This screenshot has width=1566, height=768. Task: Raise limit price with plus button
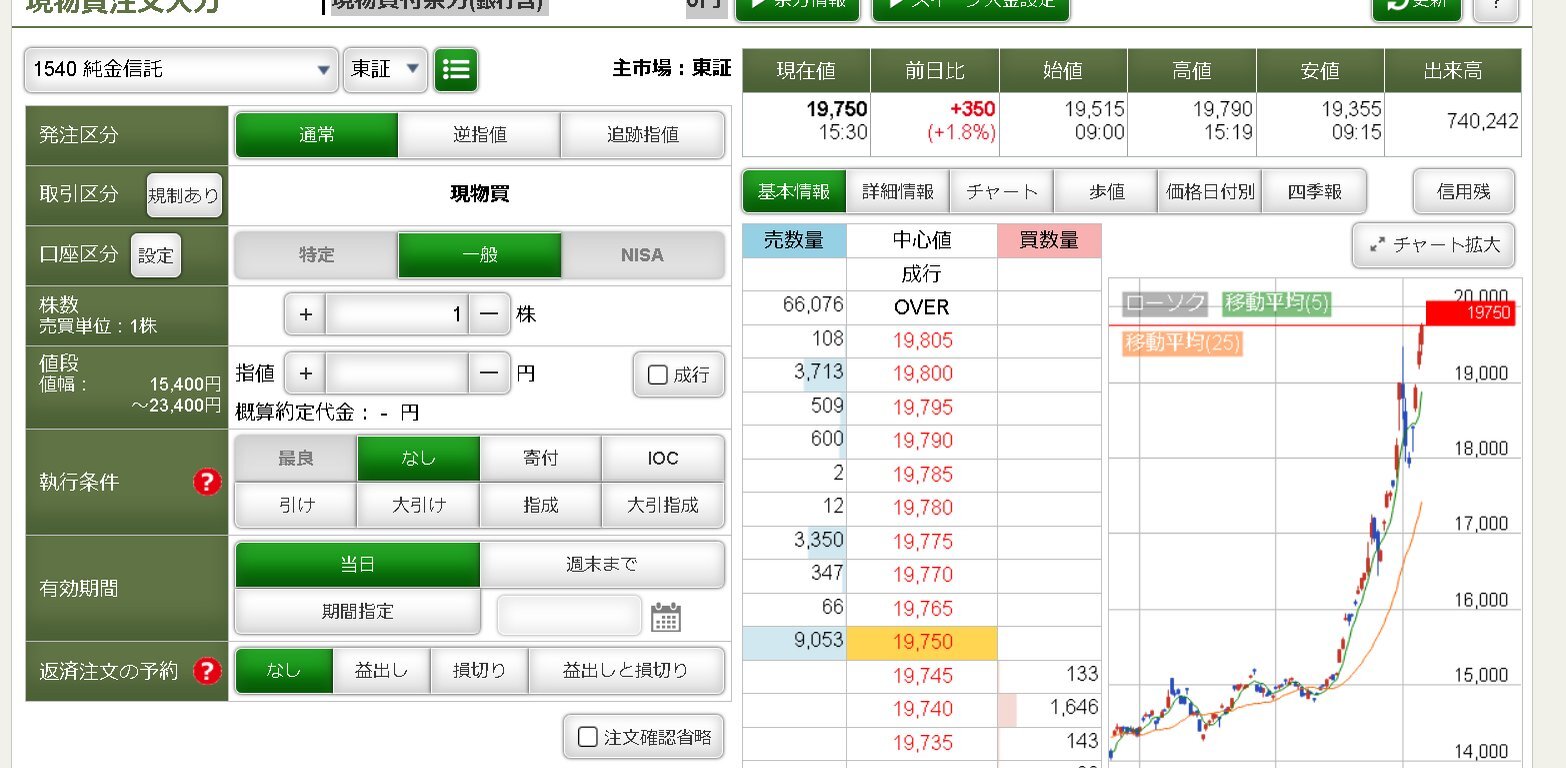coord(305,374)
